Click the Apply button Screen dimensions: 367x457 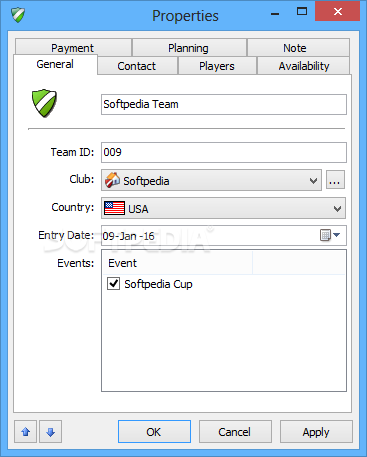tap(316, 432)
